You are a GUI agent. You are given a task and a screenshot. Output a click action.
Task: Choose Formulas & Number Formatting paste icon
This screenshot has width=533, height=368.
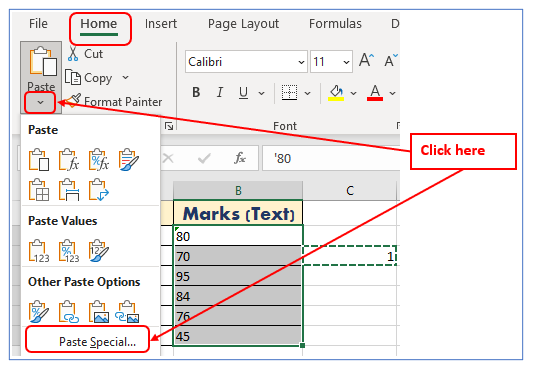[x=99, y=159]
